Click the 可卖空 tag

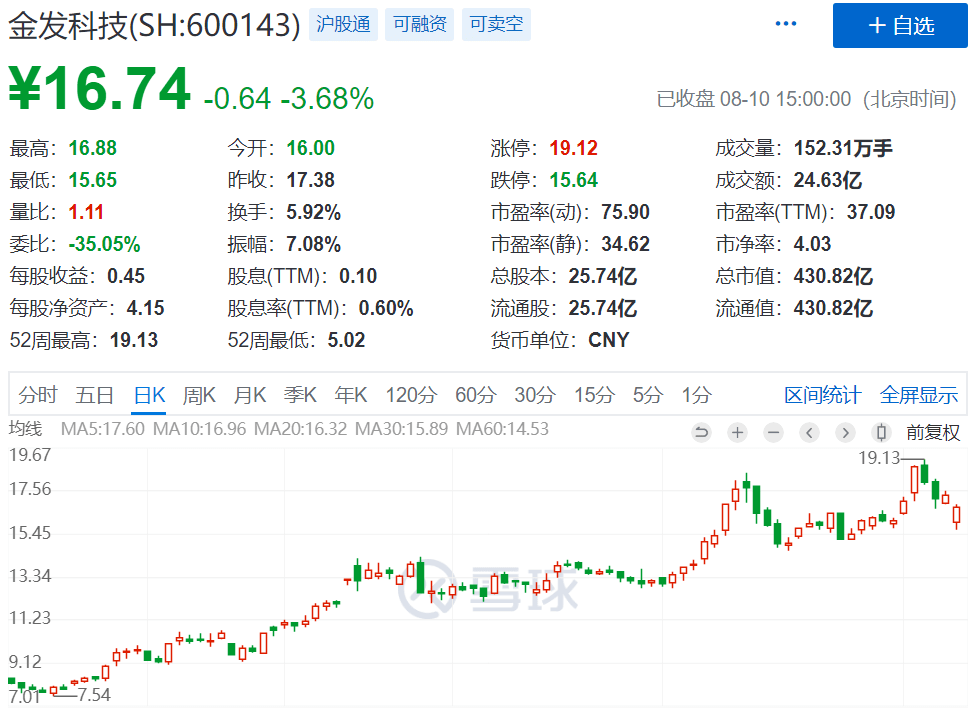(496, 25)
